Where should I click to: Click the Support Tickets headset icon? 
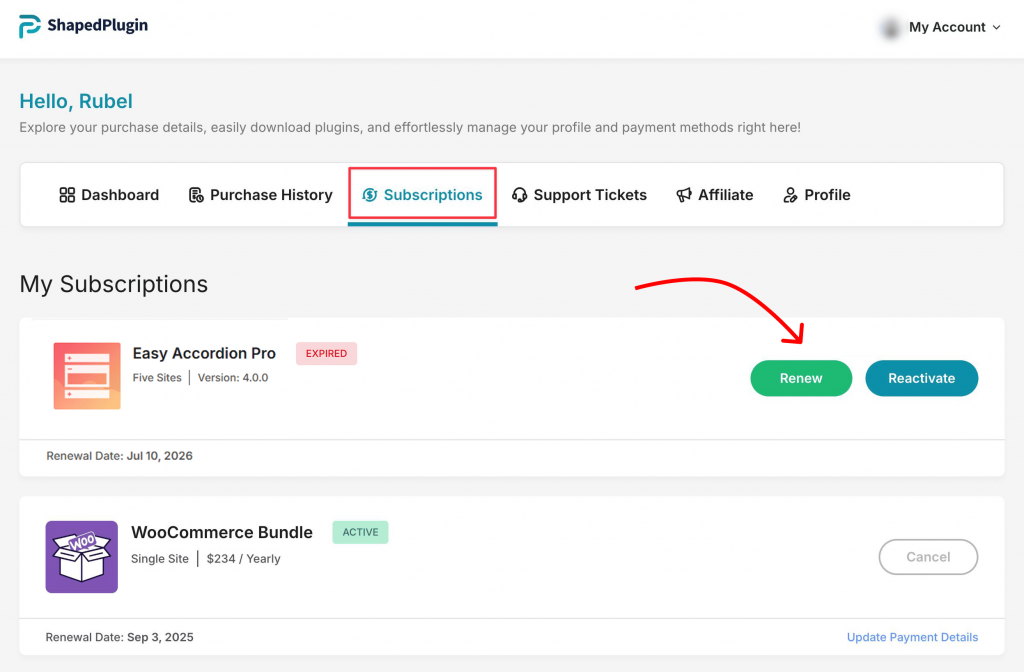[520, 195]
